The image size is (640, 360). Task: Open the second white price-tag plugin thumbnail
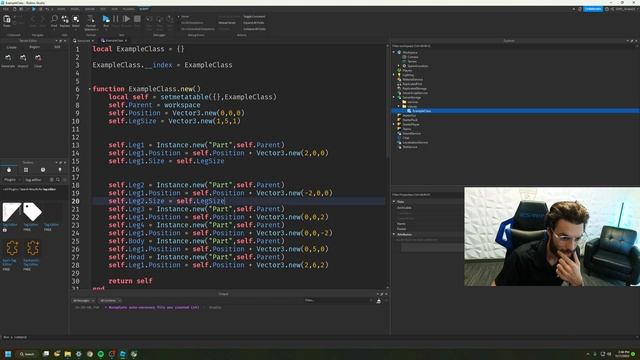click(x=32, y=212)
